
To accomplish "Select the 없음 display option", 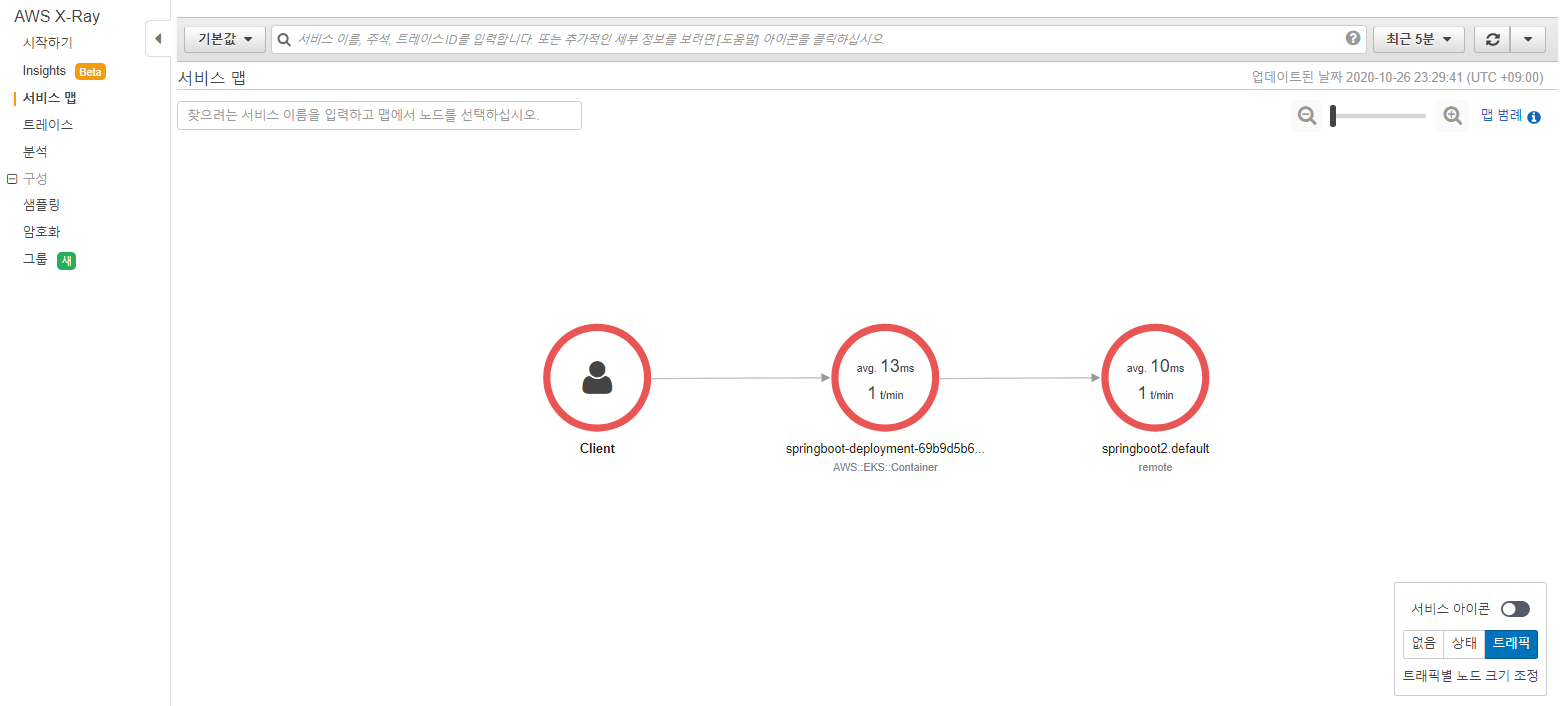I will click(1423, 644).
